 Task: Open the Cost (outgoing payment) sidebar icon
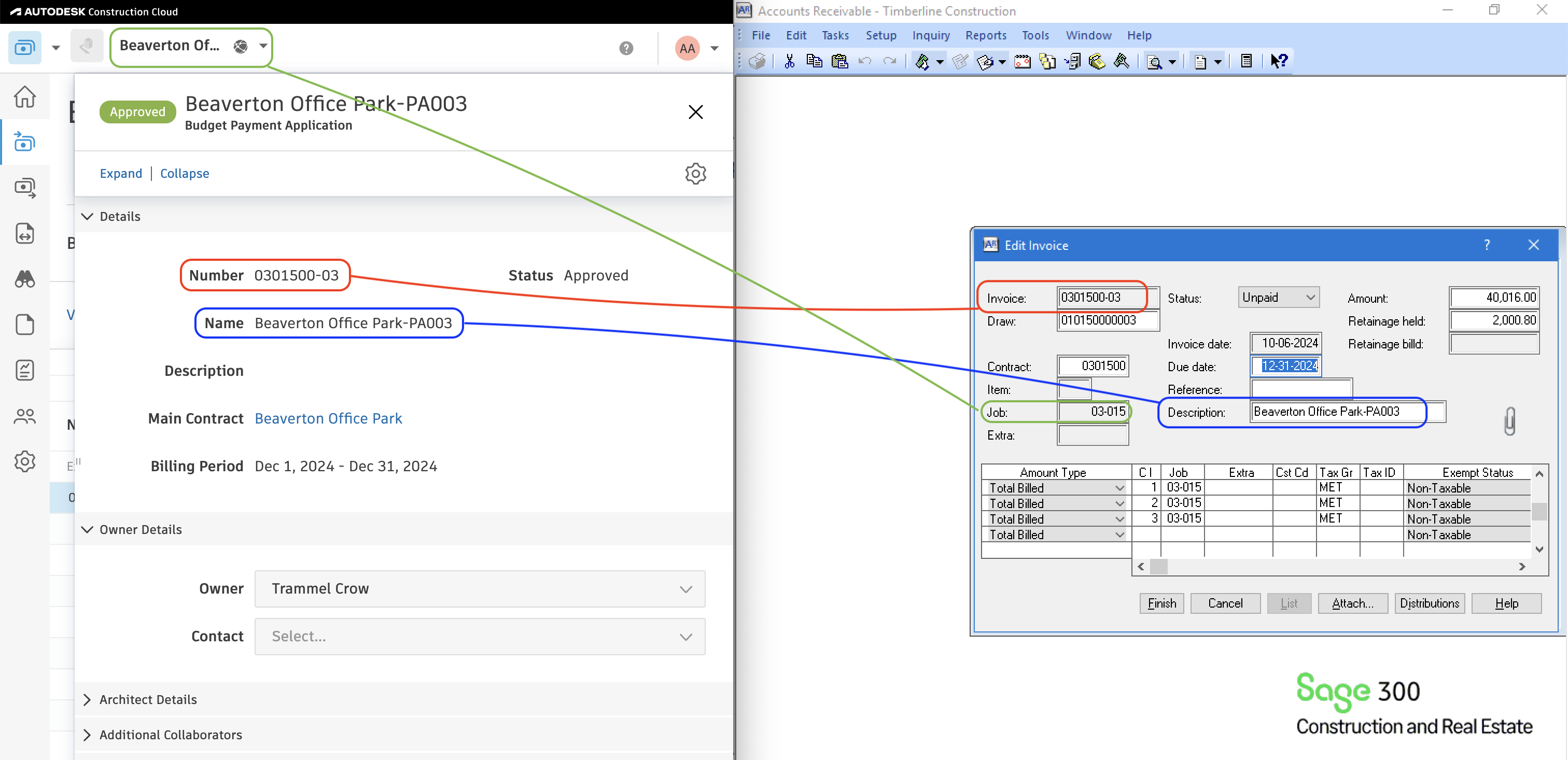25,188
